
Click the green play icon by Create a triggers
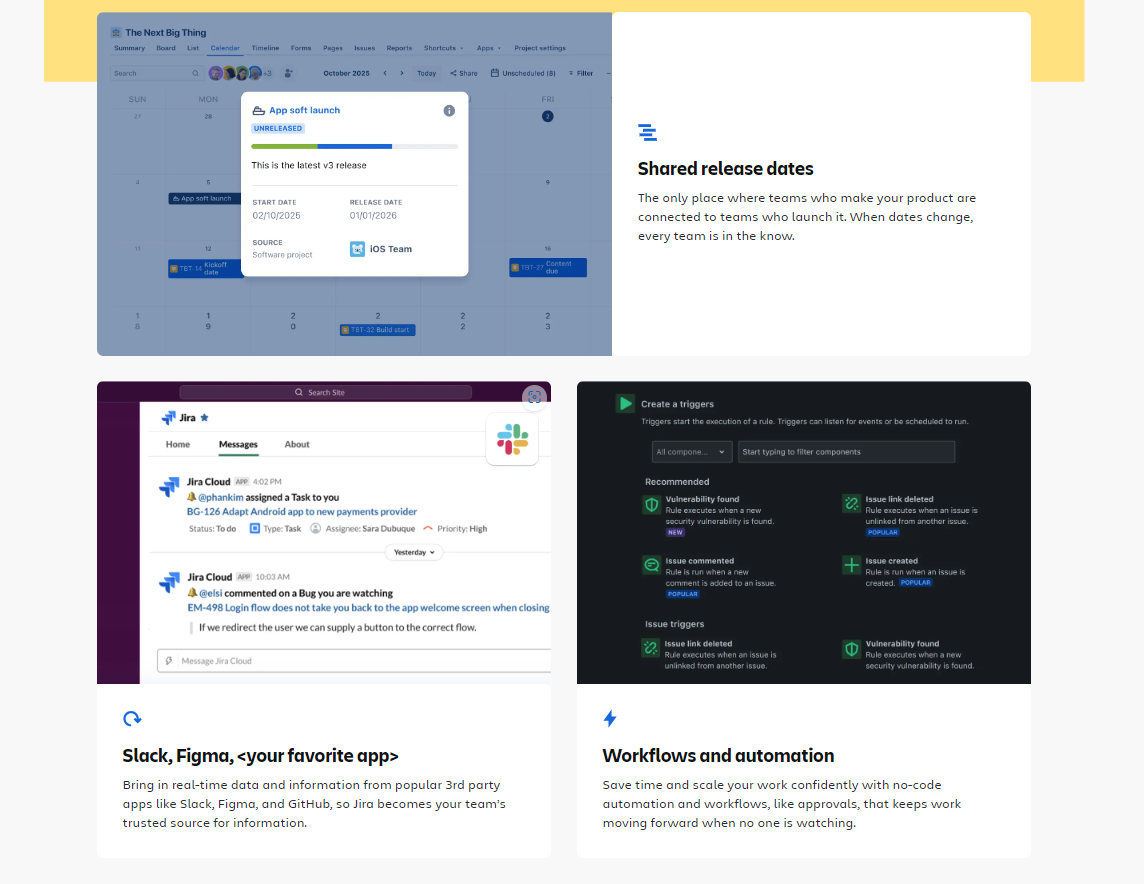point(625,403)
